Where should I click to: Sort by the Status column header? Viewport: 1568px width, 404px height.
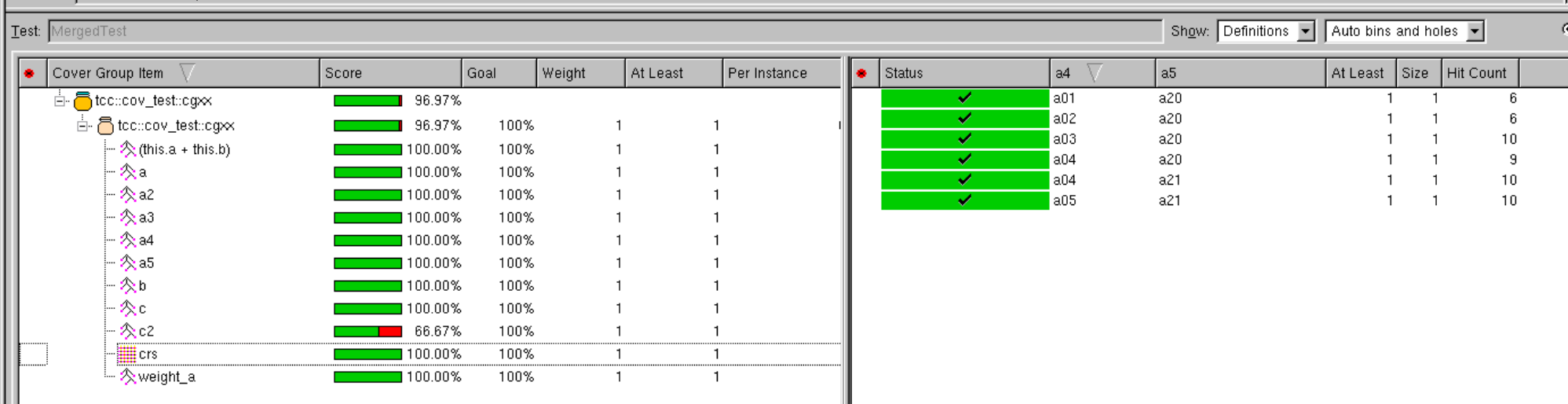(964, 73)
